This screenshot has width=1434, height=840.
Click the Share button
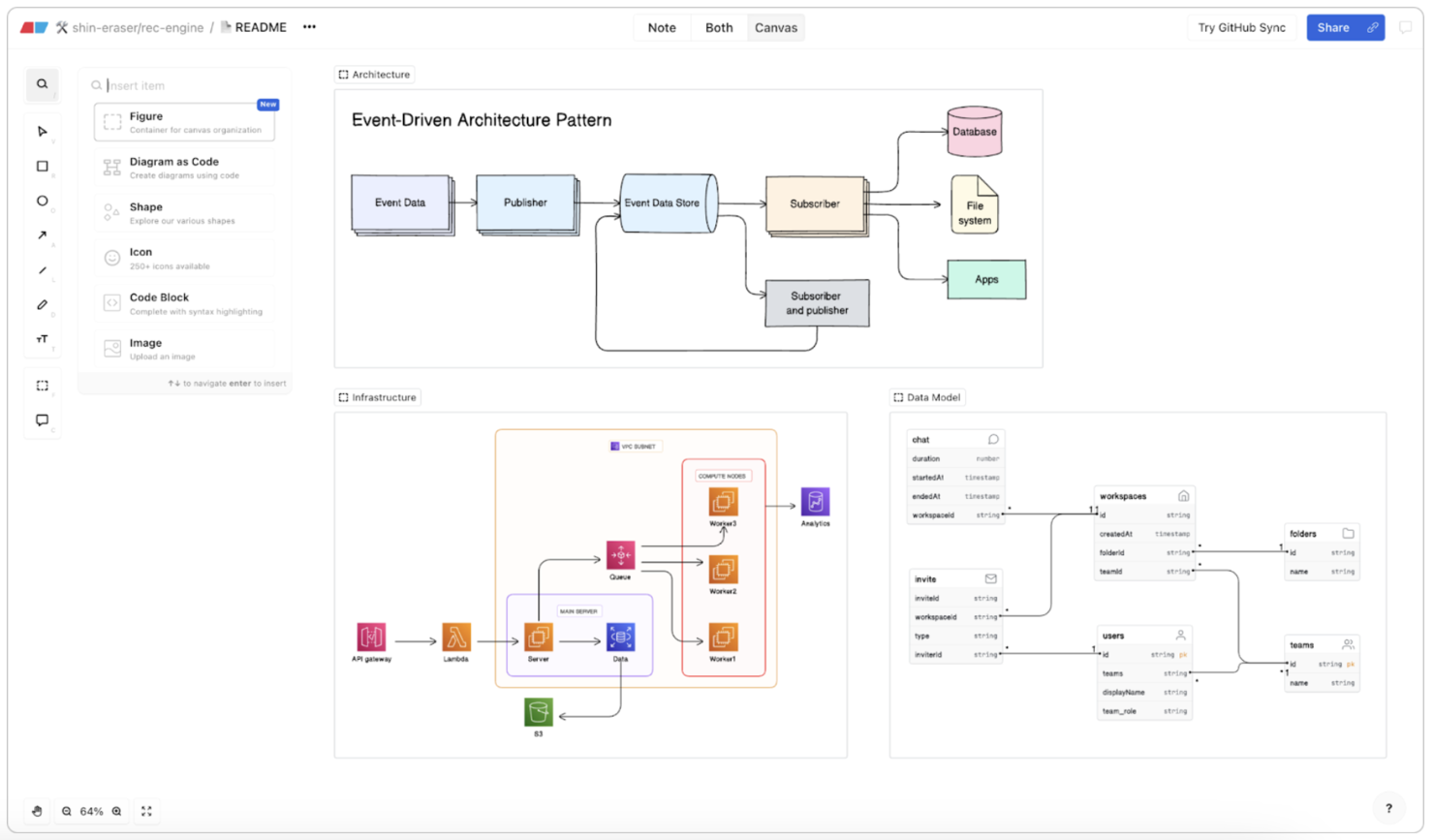coord(1345,27)
